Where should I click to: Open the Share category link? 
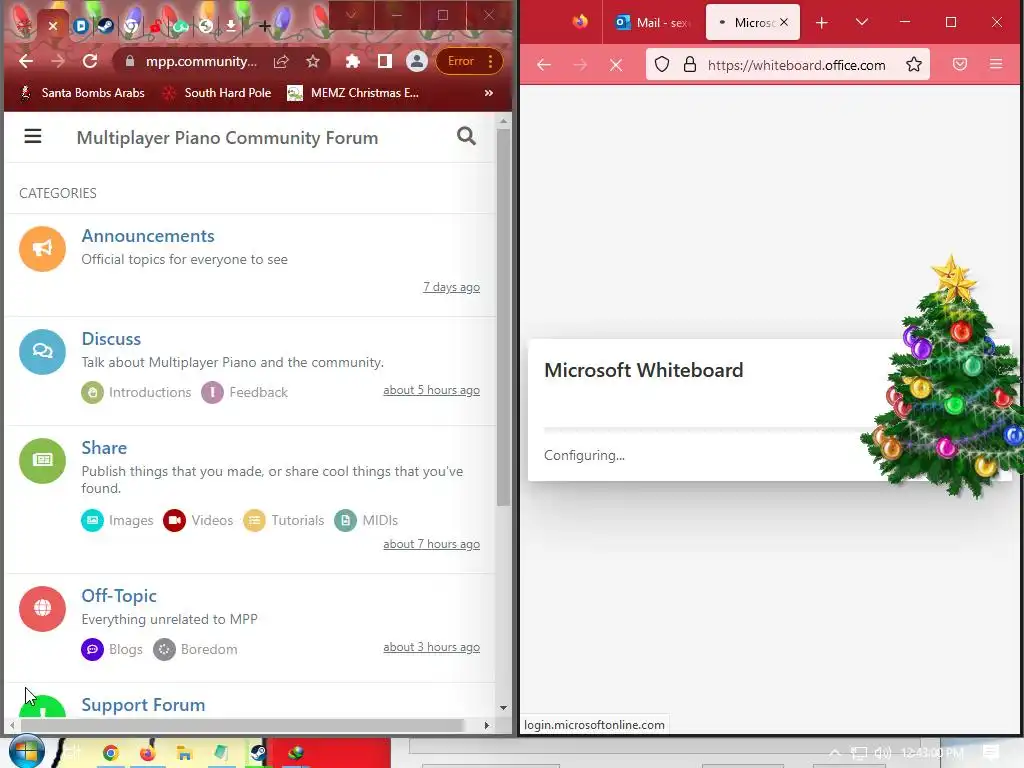pyautogui.click(x=104, y=448)
